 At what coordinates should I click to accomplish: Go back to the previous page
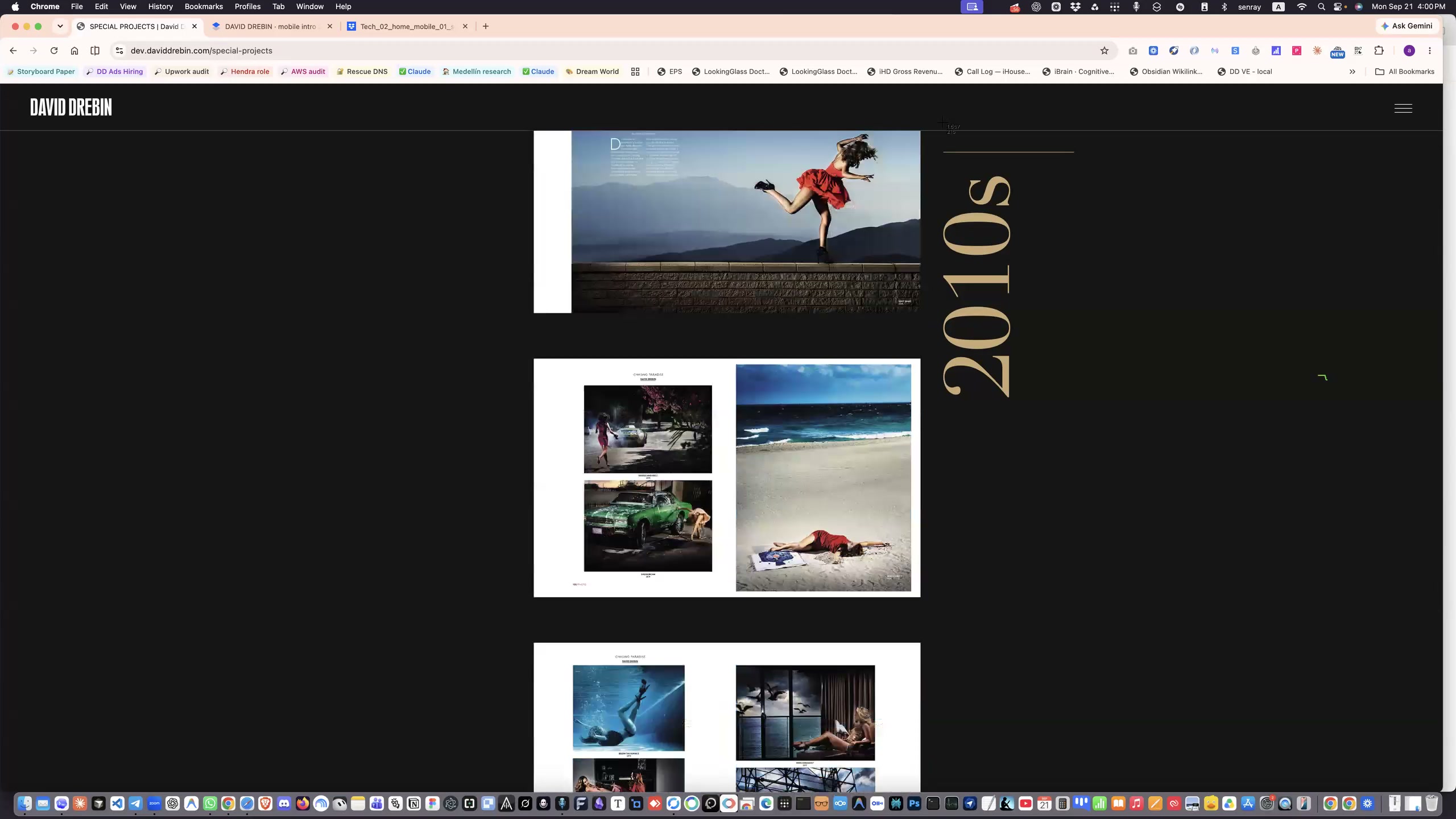13,51
